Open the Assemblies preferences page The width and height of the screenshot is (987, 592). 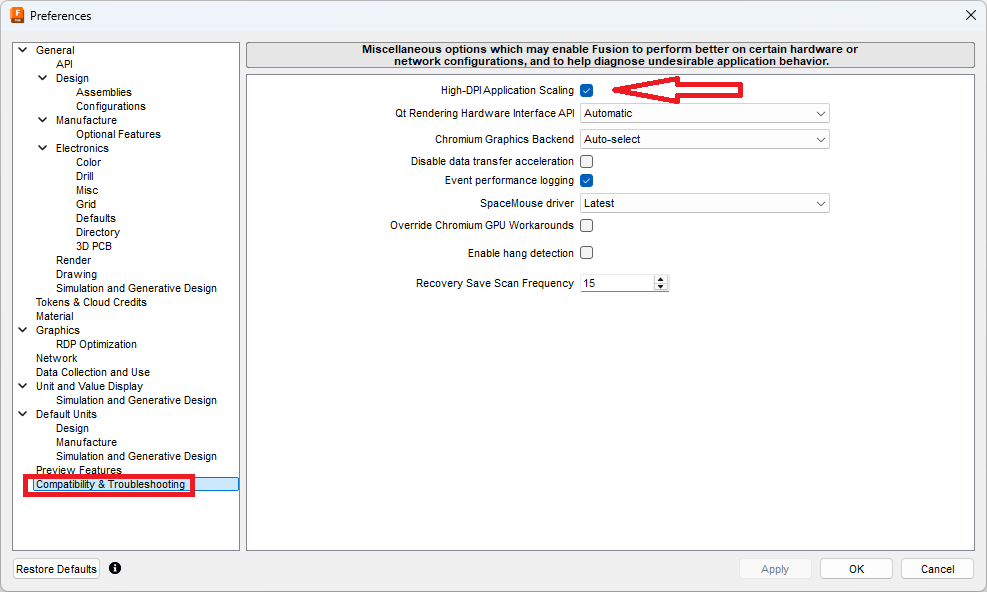104,92
